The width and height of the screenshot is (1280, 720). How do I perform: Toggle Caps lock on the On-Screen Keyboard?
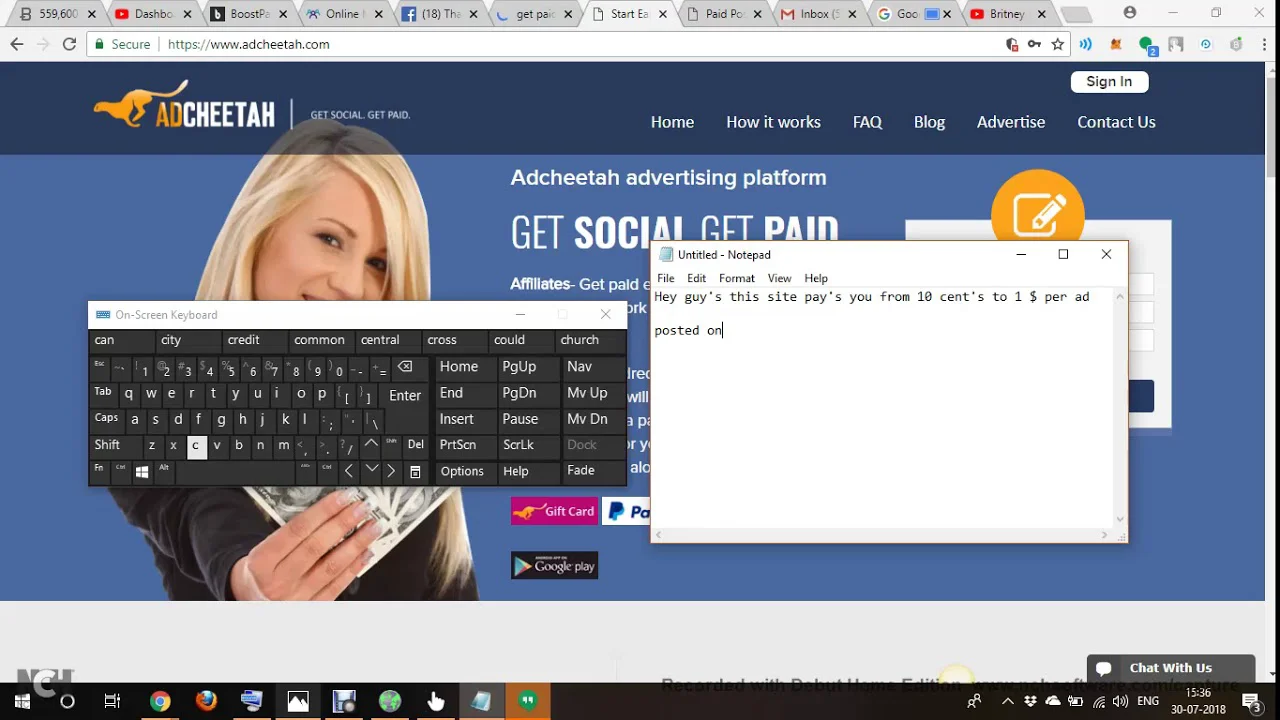tap(106, 419)
